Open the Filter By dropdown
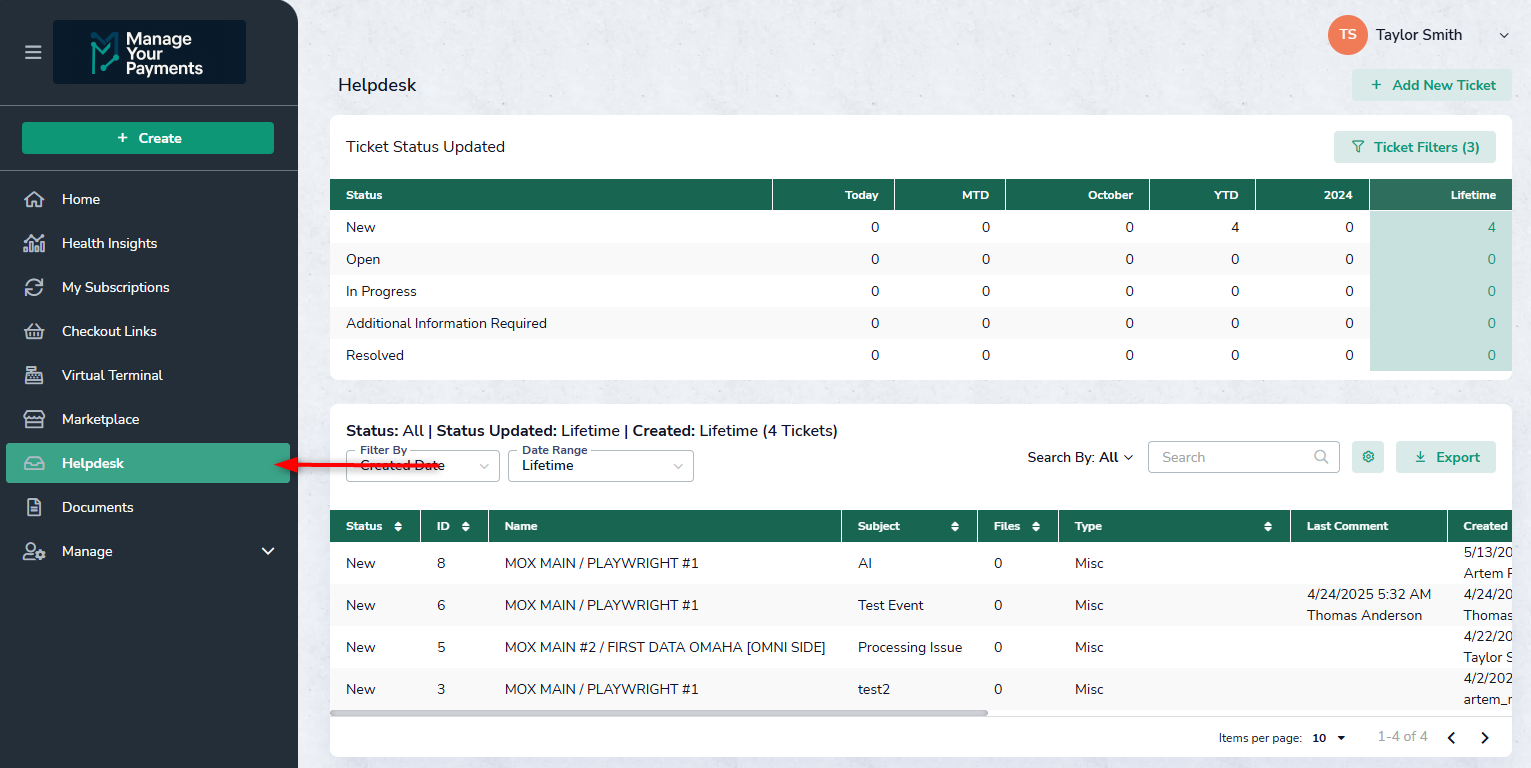This screenshot has width=1531, height=768. pyautogui.click(x=422, y=466)
